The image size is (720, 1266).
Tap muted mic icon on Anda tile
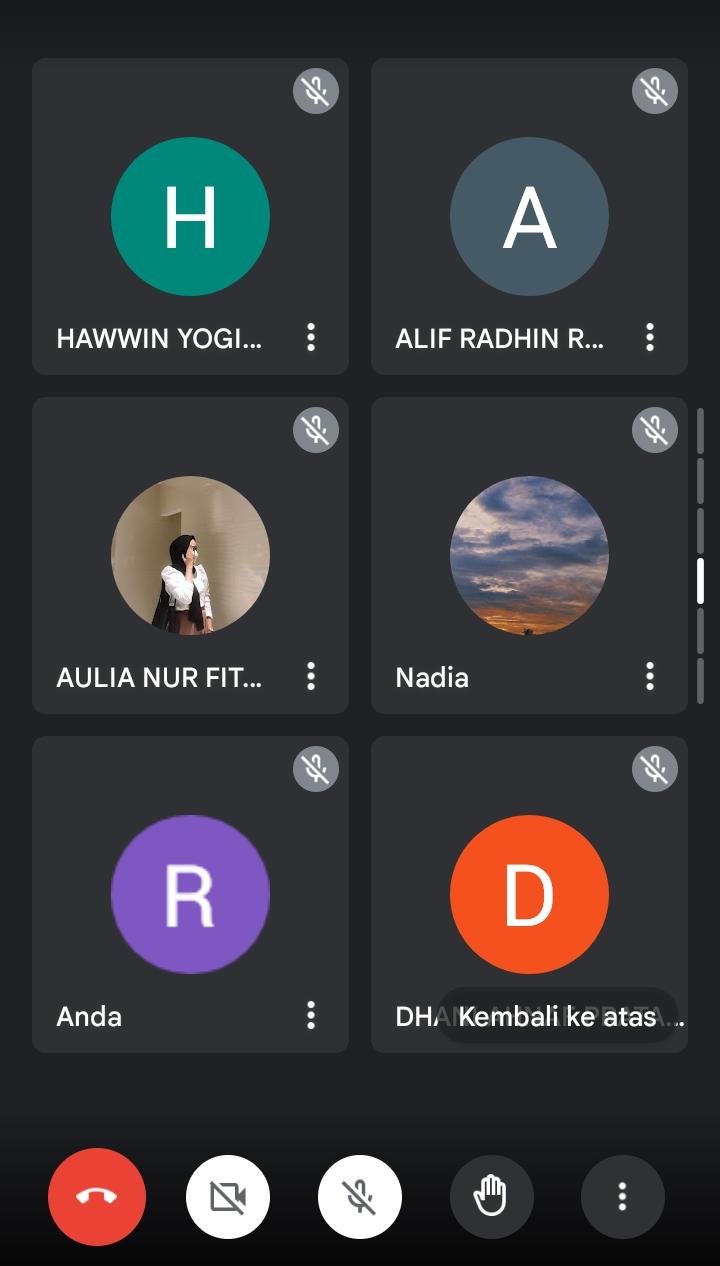coord(316,769)
